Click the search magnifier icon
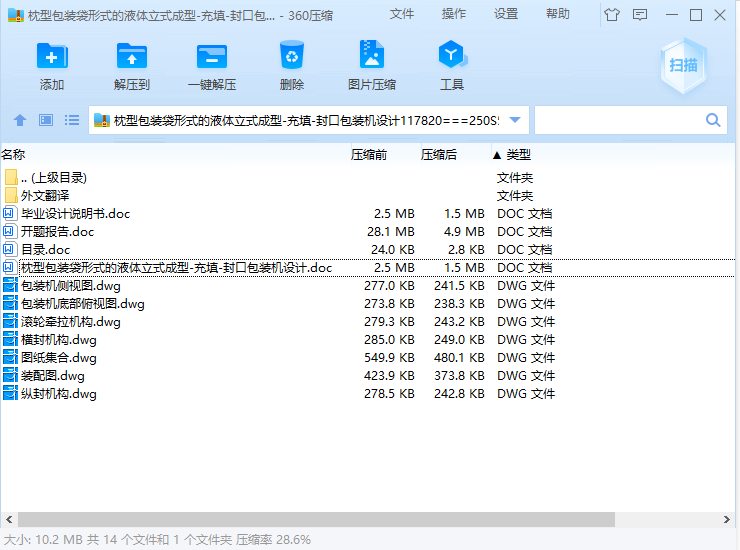The width and height of the screenshot is (740, 550). (713, 120)
